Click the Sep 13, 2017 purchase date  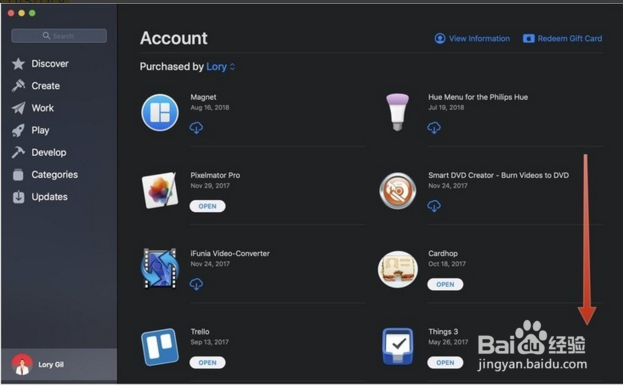pyautogui.click(x=209, y=342)
